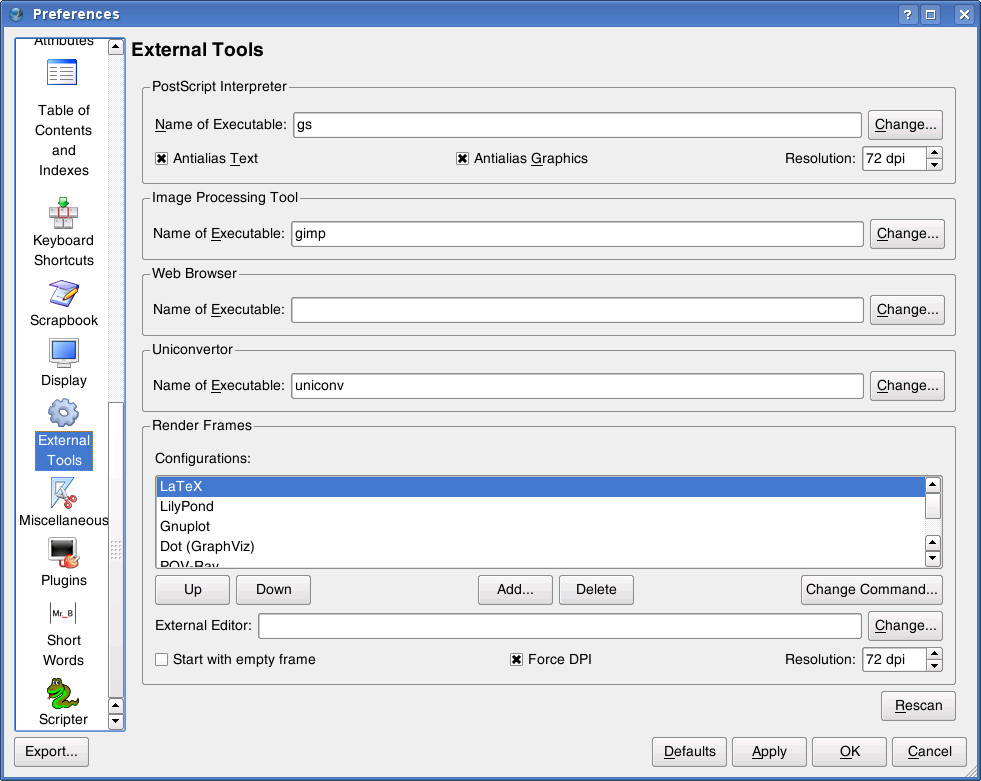Screen dimensions: 981x781
Task: Open the Short Words preferences icon
Action: [63, 613]
